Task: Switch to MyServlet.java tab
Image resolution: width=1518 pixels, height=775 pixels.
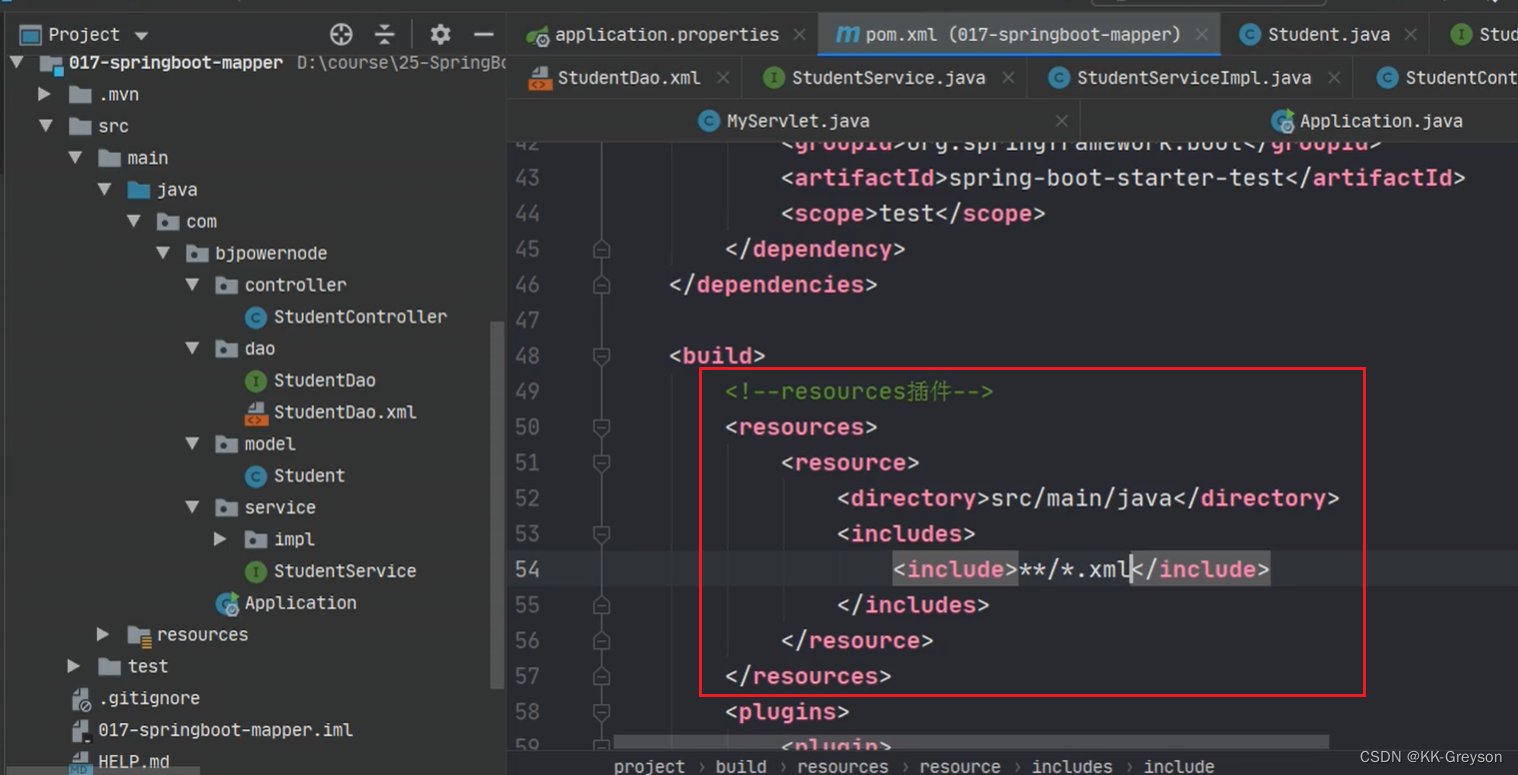Action: click(x=798, y=121)
